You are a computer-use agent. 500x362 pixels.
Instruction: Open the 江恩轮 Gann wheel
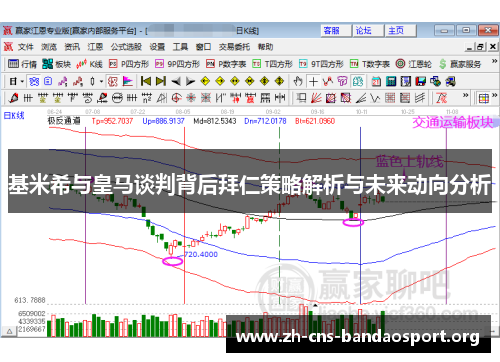[x=414, y=64]
